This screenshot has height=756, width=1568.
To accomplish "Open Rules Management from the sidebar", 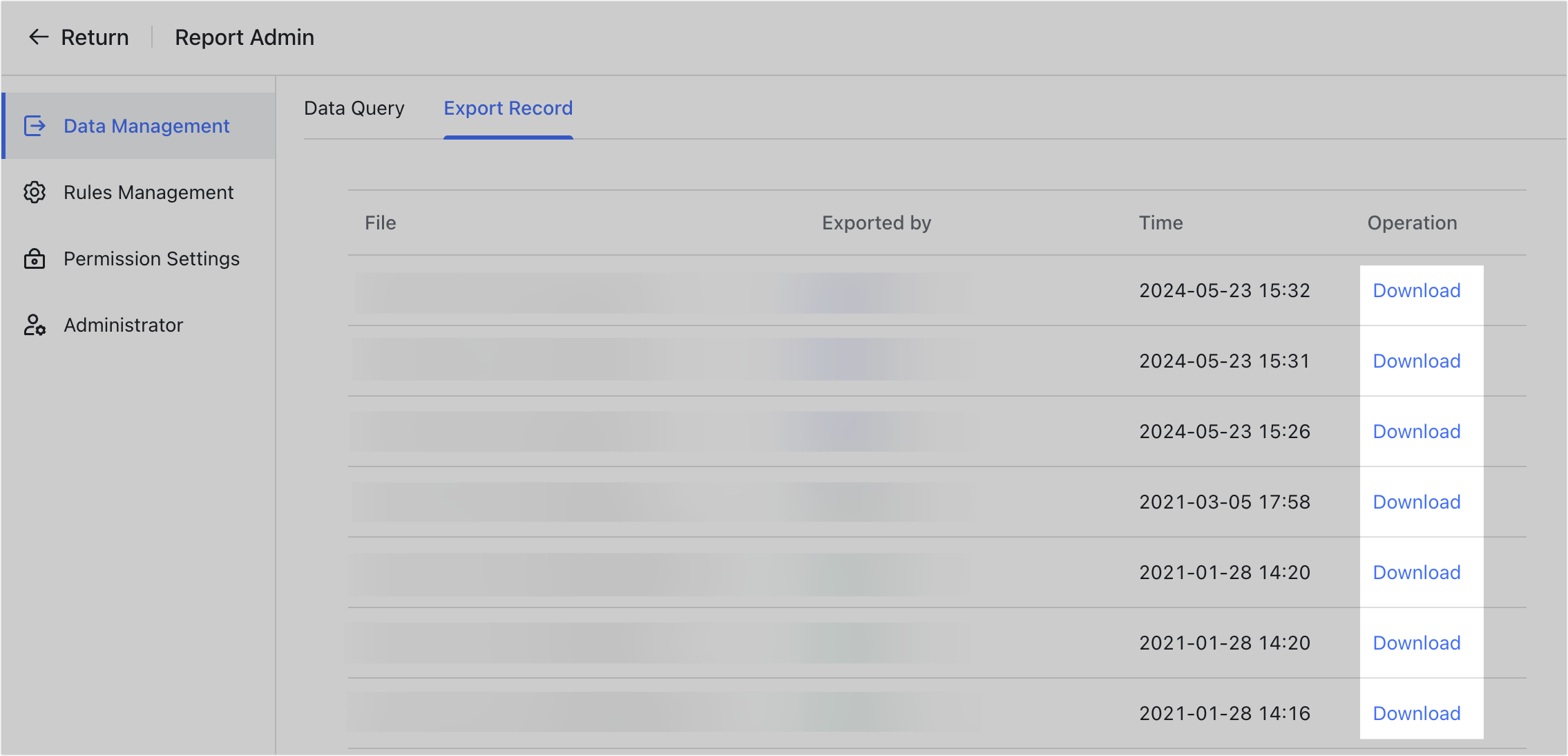I will click(x=149, y=192).
